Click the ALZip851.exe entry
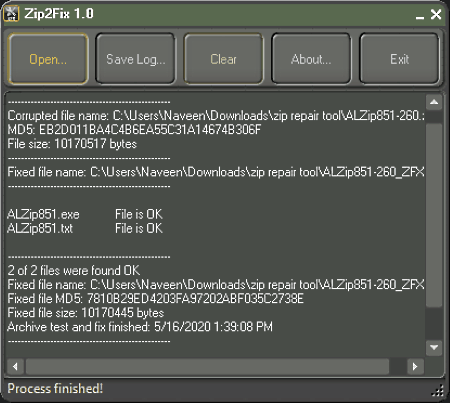The image size is (450, 403). pyautogui.click(x=43, y=214)
